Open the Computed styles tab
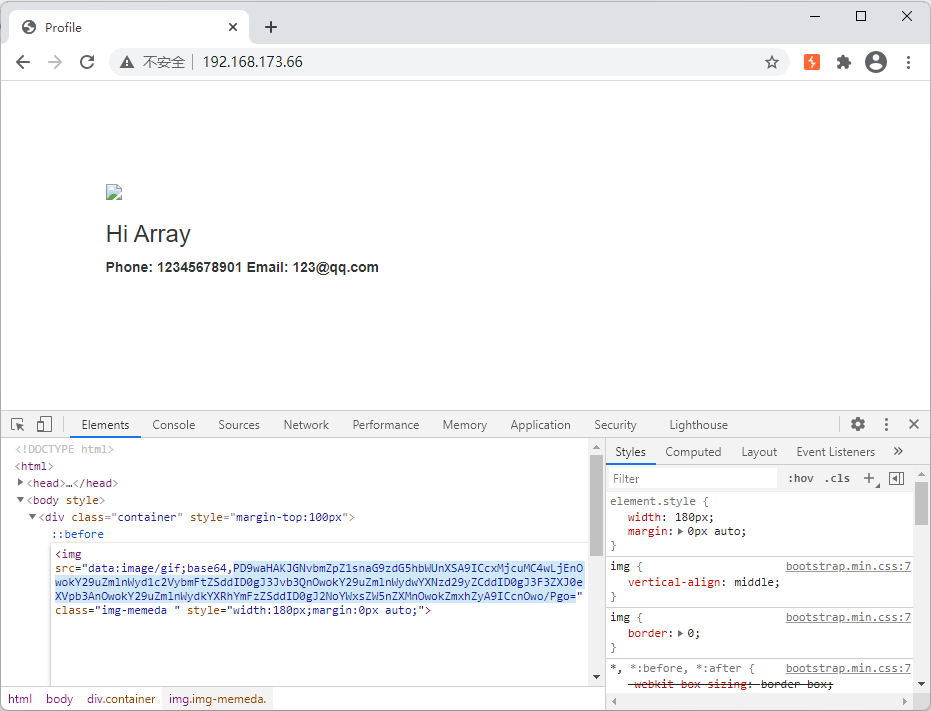The image size is (931, 711). pos(693,452)
